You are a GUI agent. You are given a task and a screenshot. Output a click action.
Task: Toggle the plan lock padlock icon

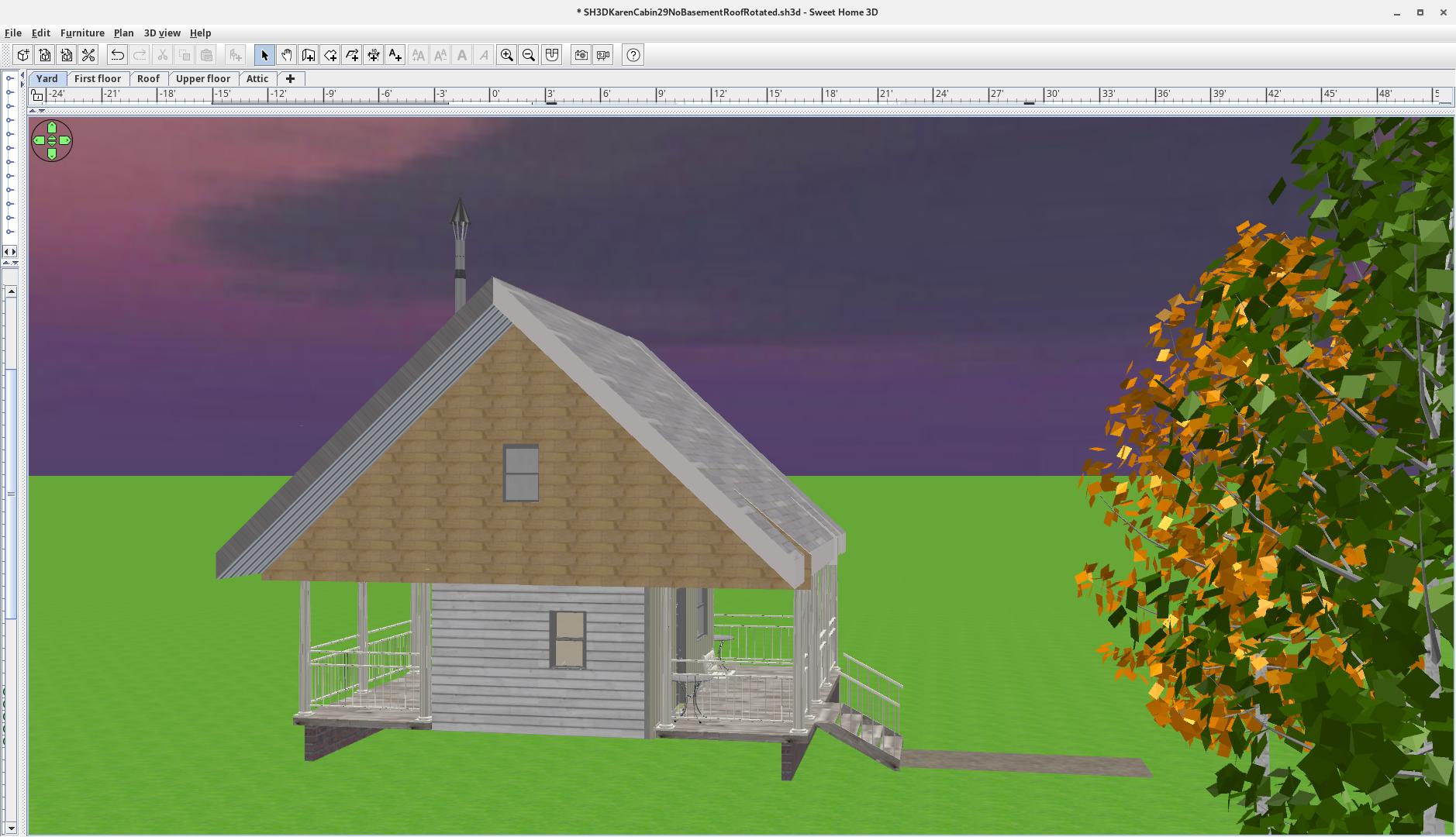37,95
